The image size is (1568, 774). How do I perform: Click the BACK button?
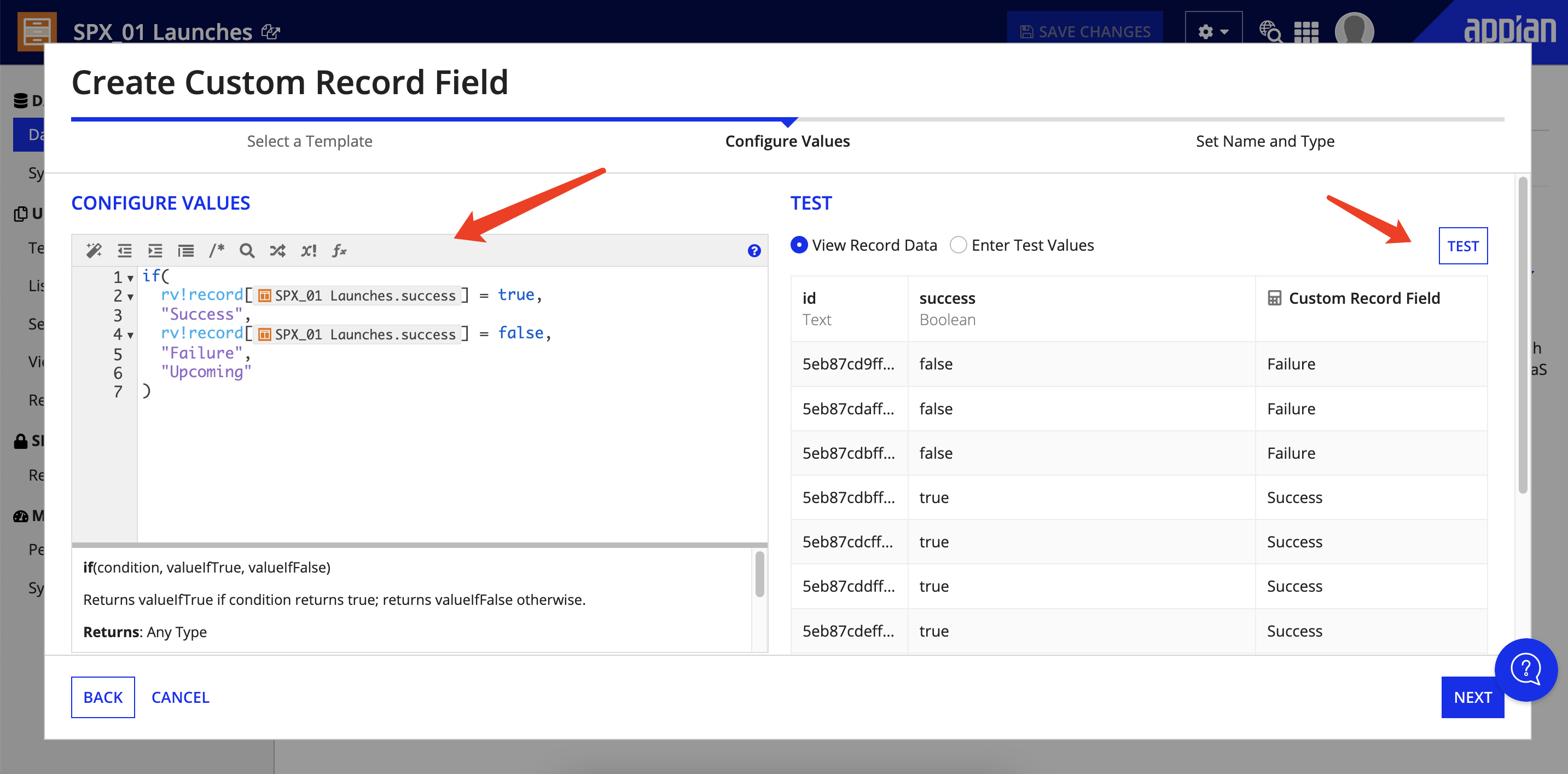click(103, 697)
